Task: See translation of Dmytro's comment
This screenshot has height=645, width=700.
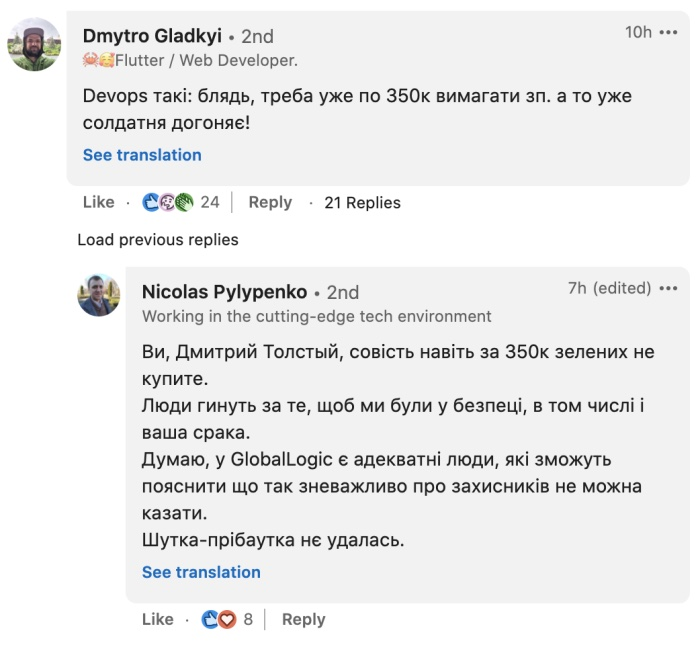Action: [x=142, y=155]
